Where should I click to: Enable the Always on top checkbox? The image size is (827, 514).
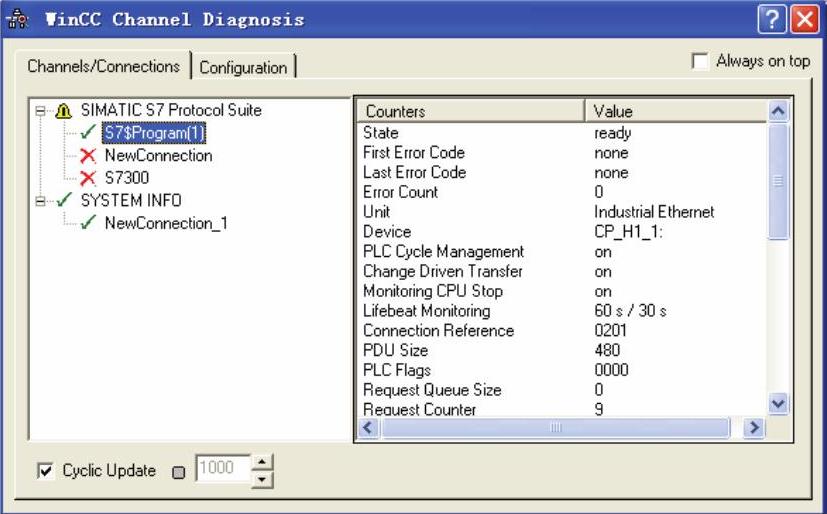tap(700, 61)
